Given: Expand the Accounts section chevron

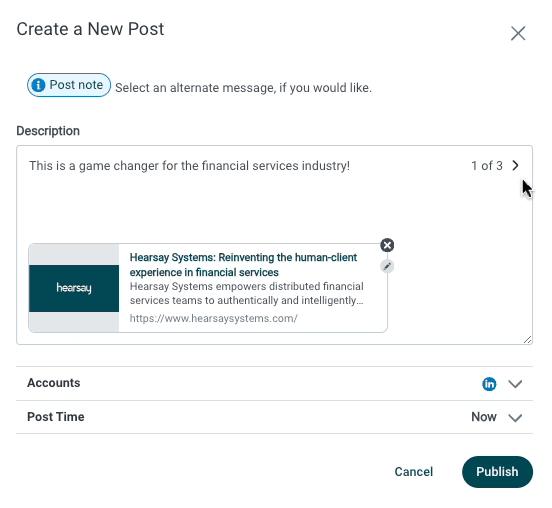Looking at the screenshot, I should 515,384.
